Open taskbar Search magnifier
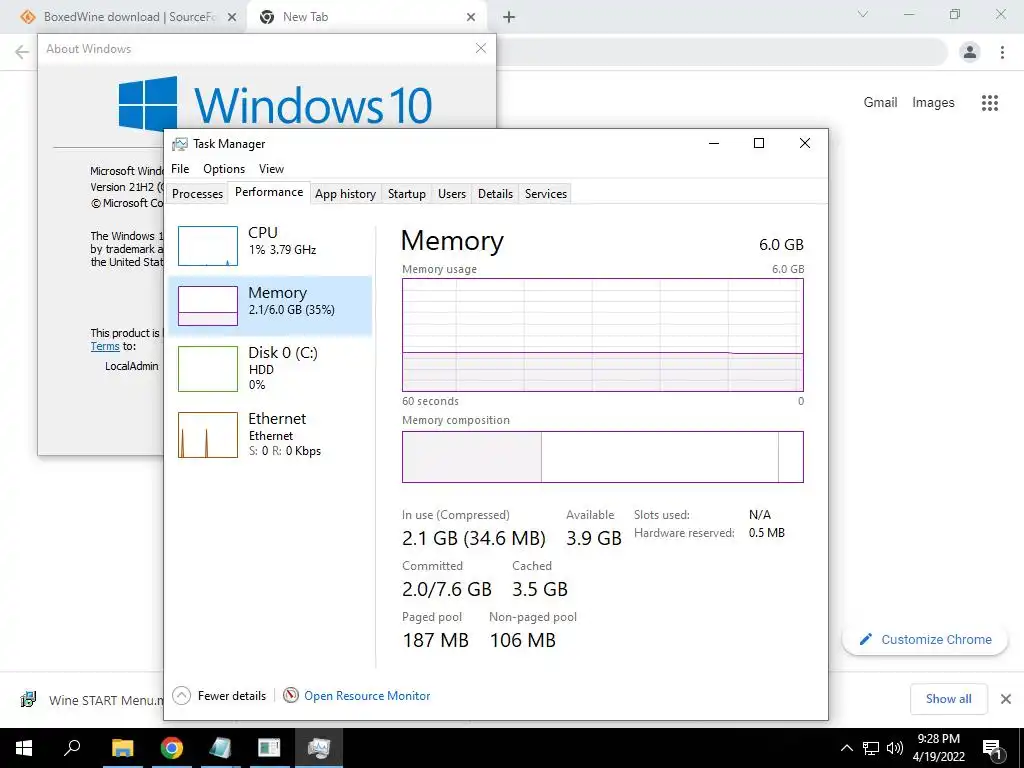The image size is (1024, 768). pyautogui.click(x=72, y=748)
